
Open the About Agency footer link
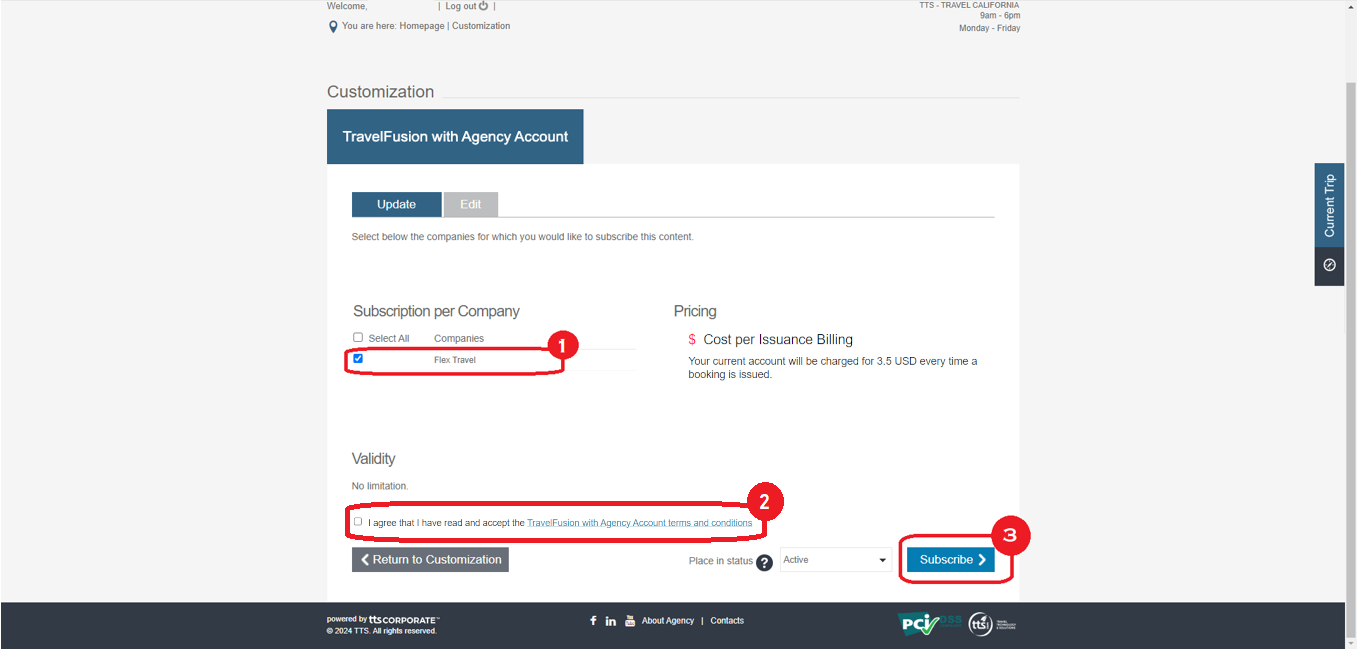pos(668,621)
